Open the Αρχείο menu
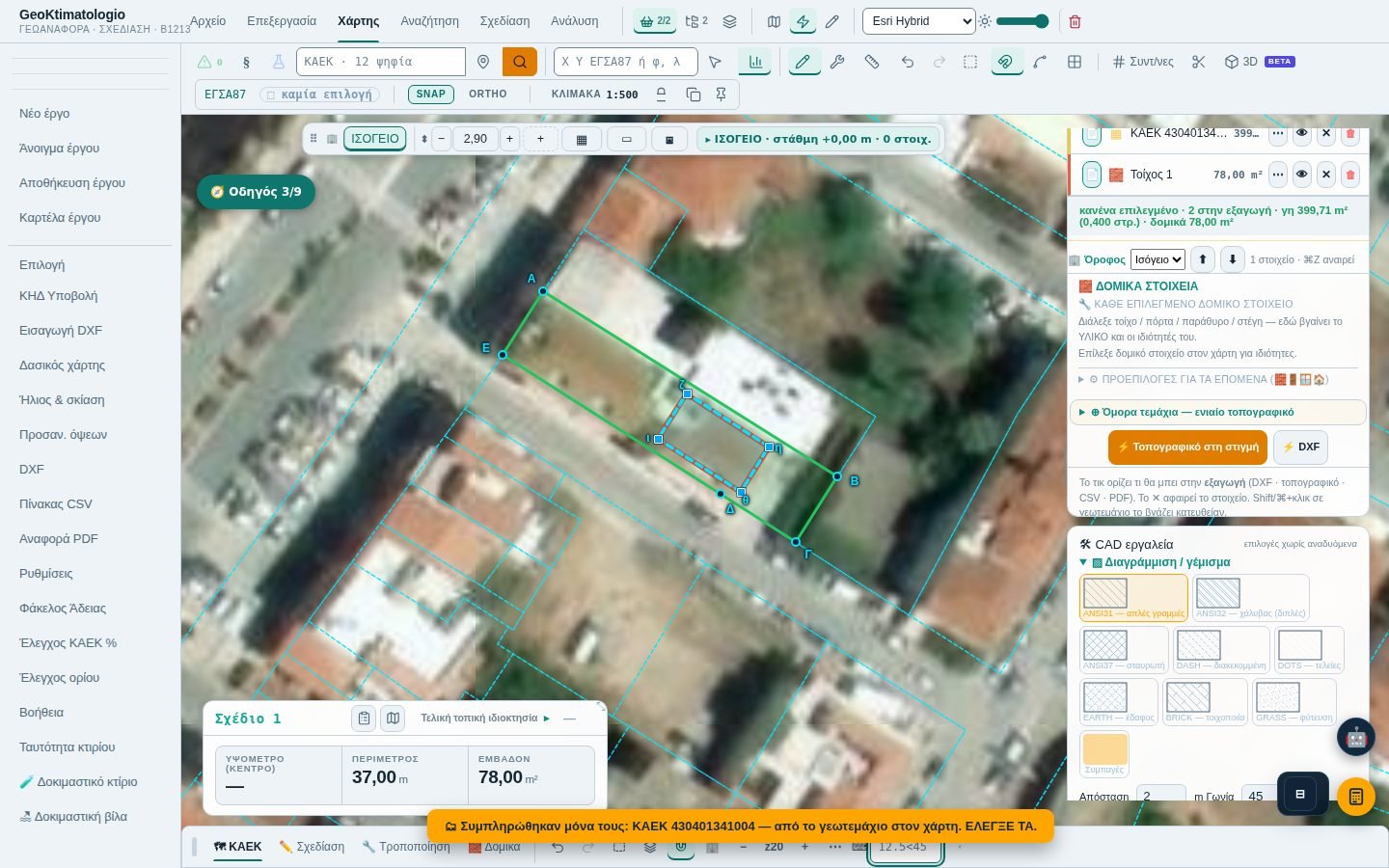This screenshot has height=868, width=1389. point(207,21)
